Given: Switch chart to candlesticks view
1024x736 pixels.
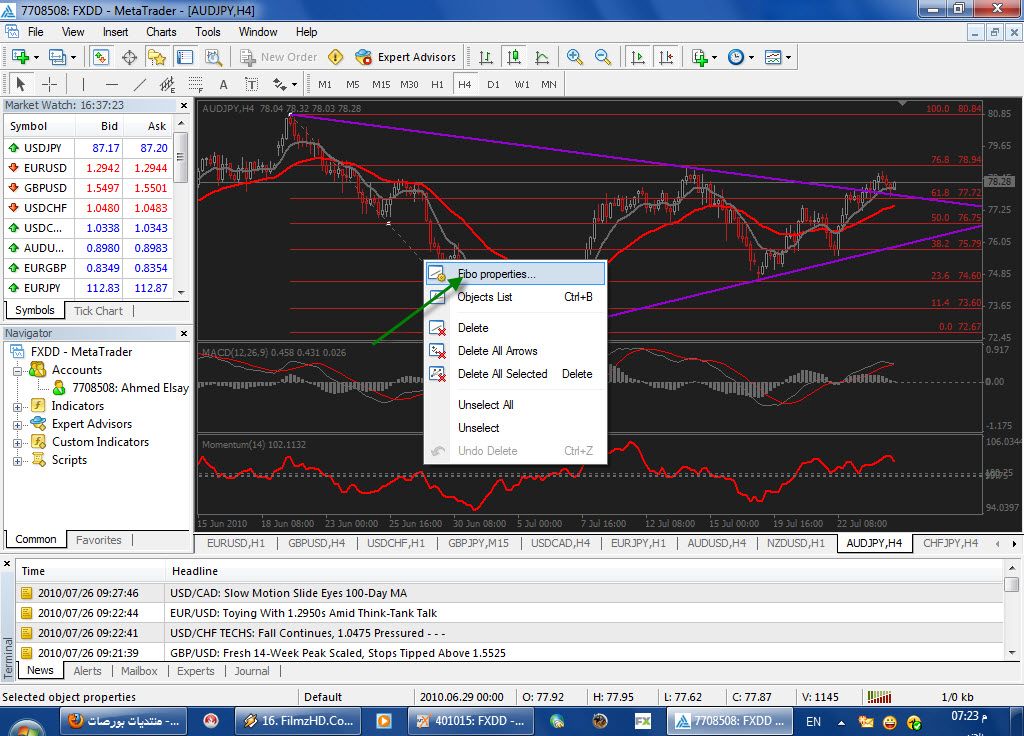Looking at the screenshot, I should pos(514,57).
